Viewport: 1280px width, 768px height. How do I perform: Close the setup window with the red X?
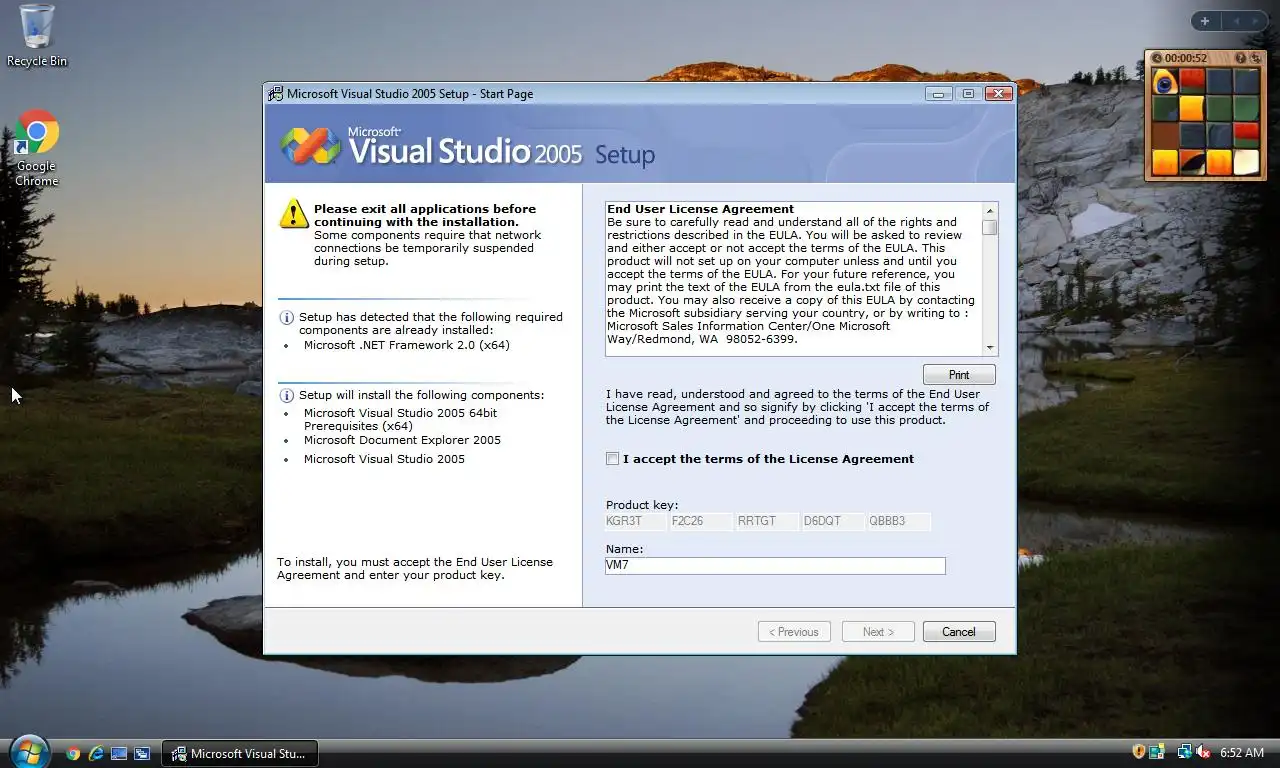(x=998, y=94)
